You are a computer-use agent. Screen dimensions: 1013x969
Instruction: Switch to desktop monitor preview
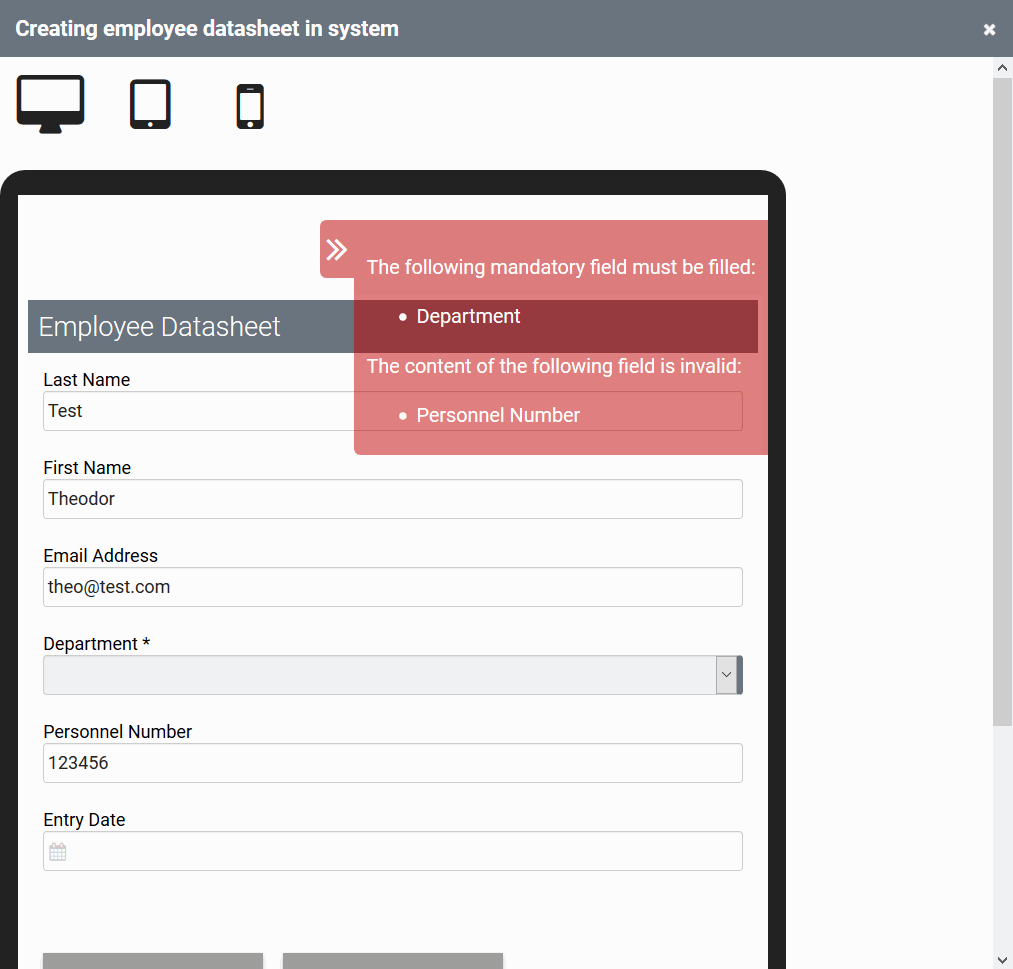coord(50,104)
